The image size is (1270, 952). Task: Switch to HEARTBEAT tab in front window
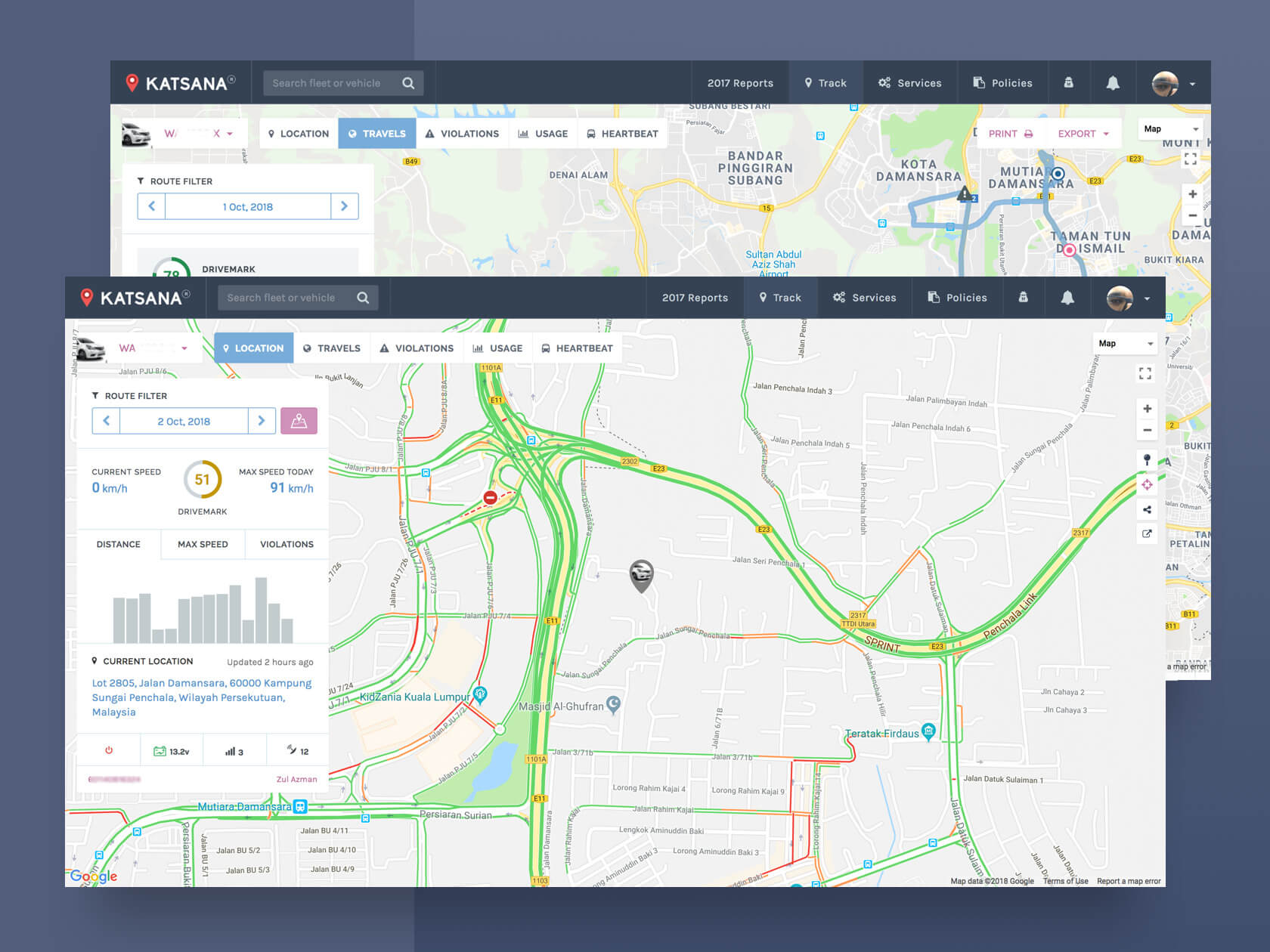(578, 348)
